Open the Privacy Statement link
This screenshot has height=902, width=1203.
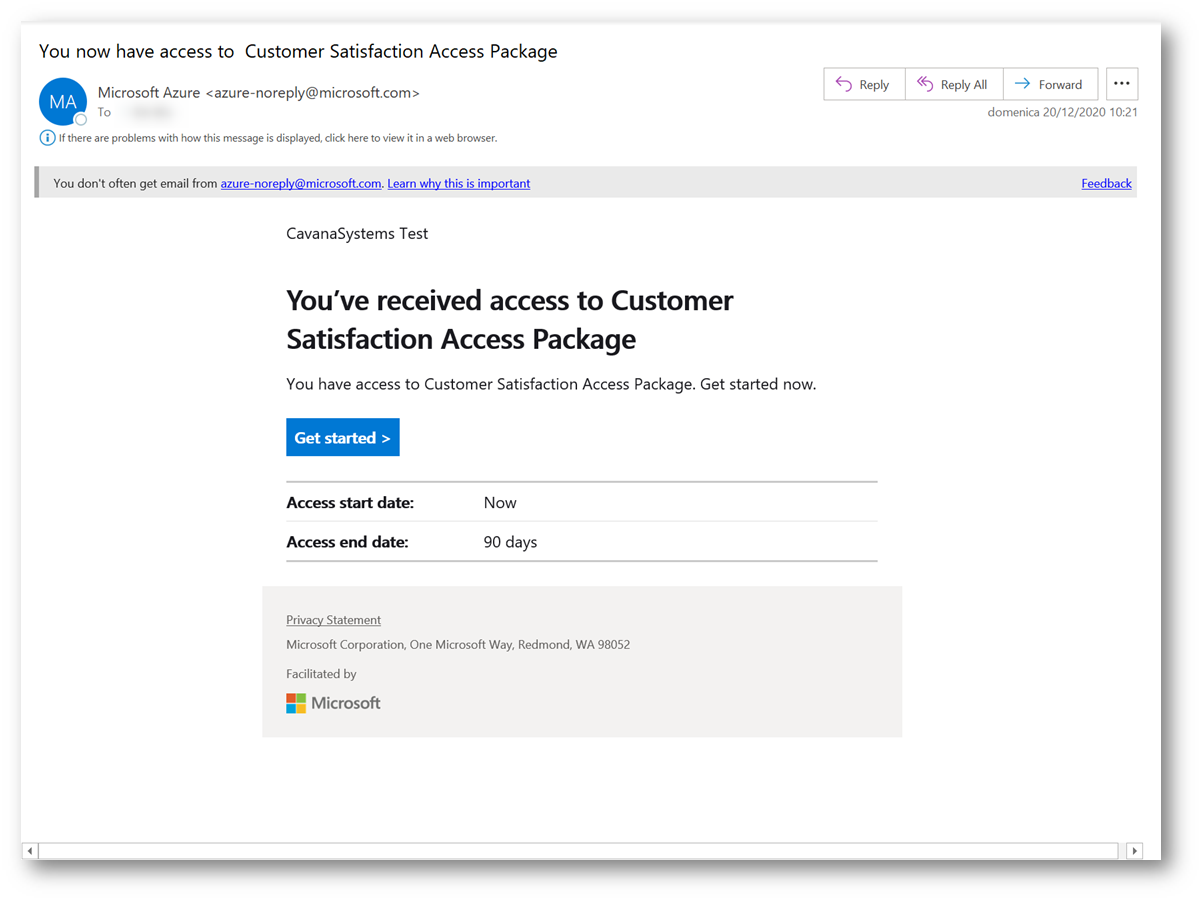click(x=333, y=620)
